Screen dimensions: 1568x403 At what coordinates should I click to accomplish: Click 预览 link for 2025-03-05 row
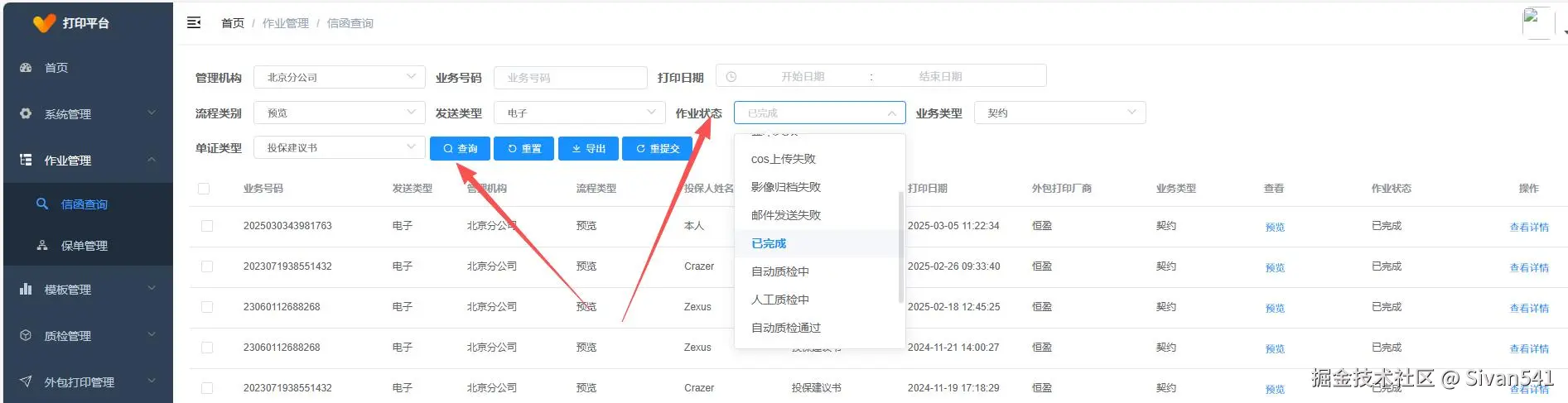coord(1275,227)
